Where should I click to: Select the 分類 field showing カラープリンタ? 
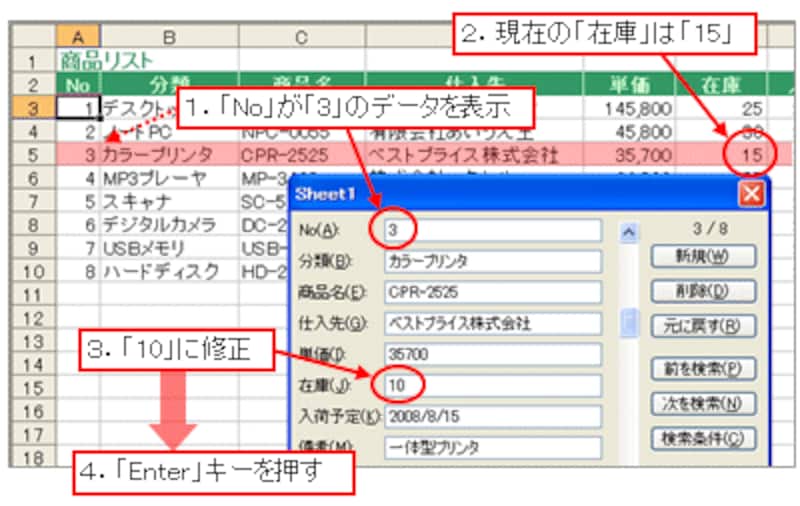(x=492, y=261)
